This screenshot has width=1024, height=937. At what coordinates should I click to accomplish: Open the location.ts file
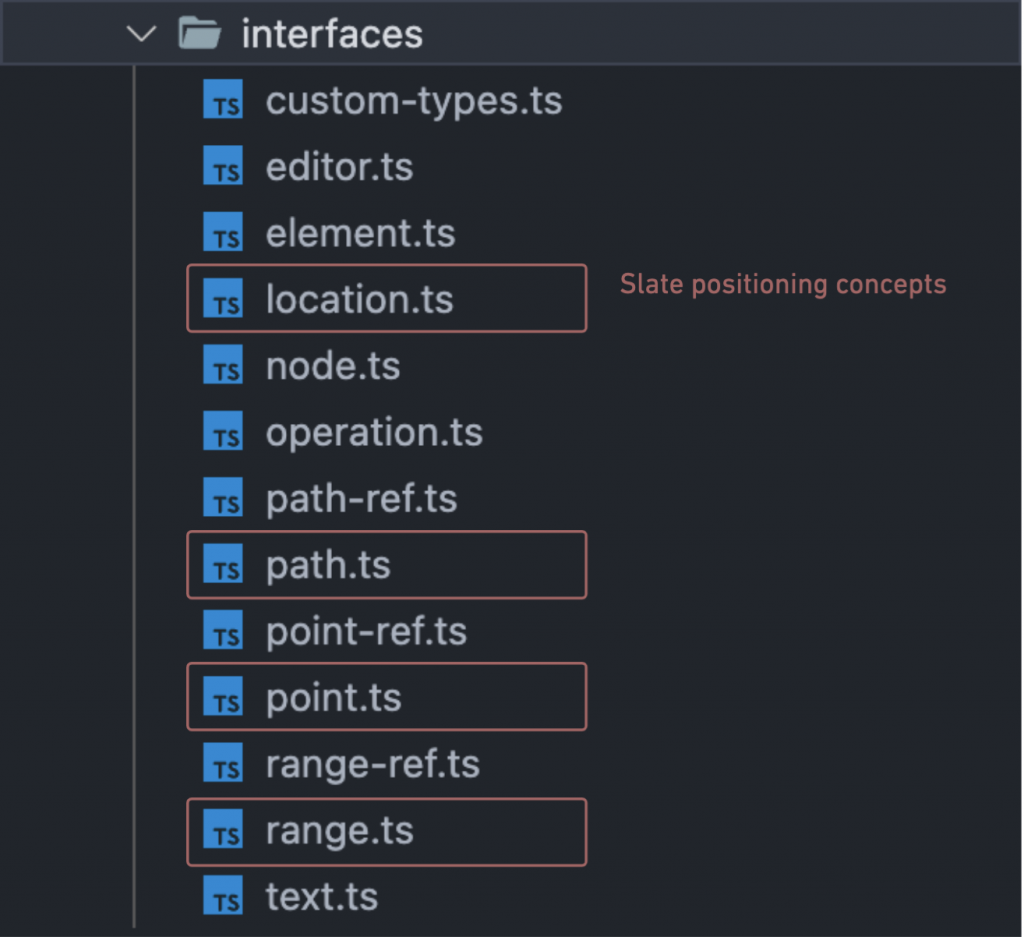359,299
